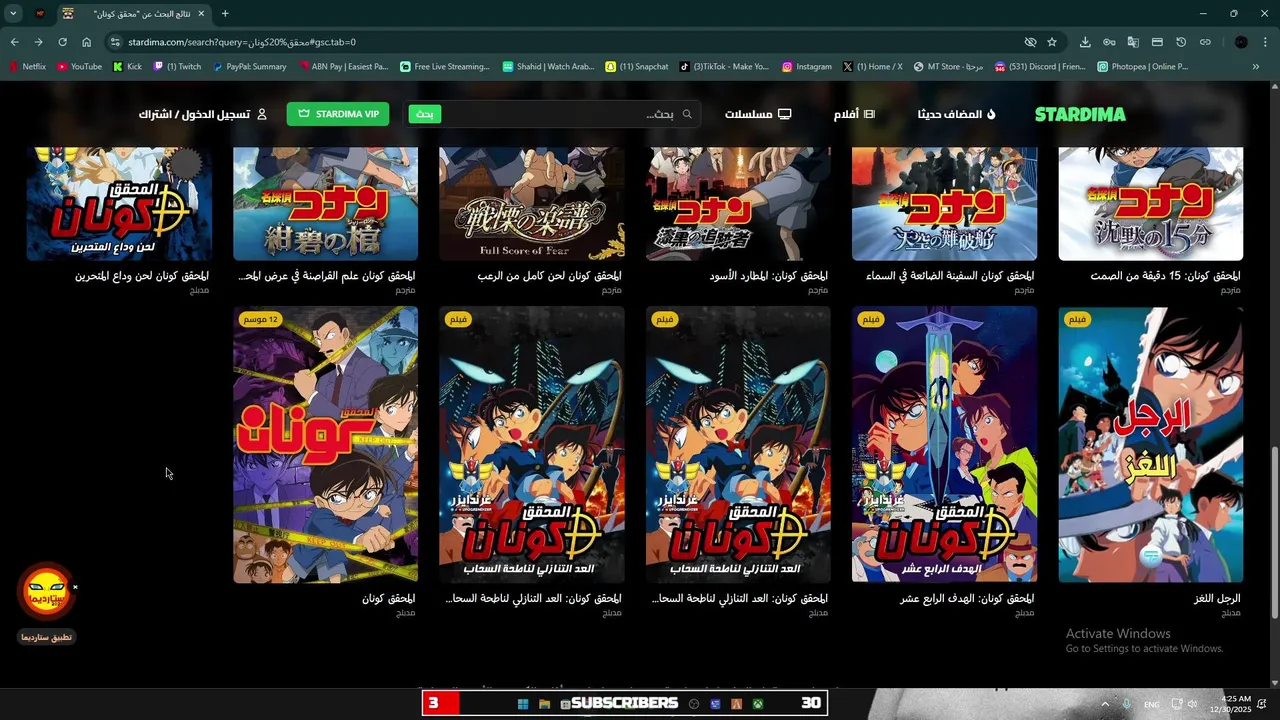Open the Xbox app in taskbar
The height and width of the screenshot is (720, 1280).
(x=758, y=704)
